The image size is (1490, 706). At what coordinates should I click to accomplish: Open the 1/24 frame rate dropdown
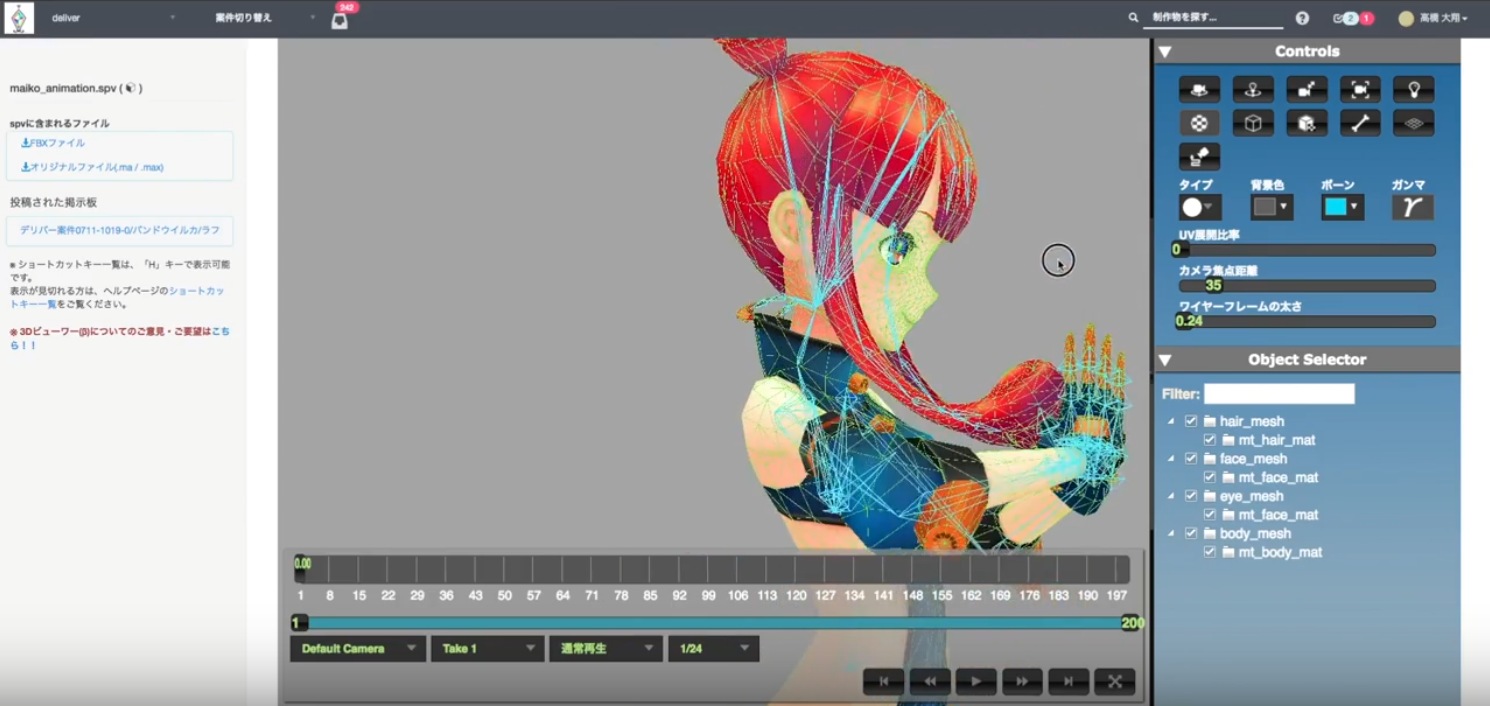pyautogui.click(x=713, y=649)
